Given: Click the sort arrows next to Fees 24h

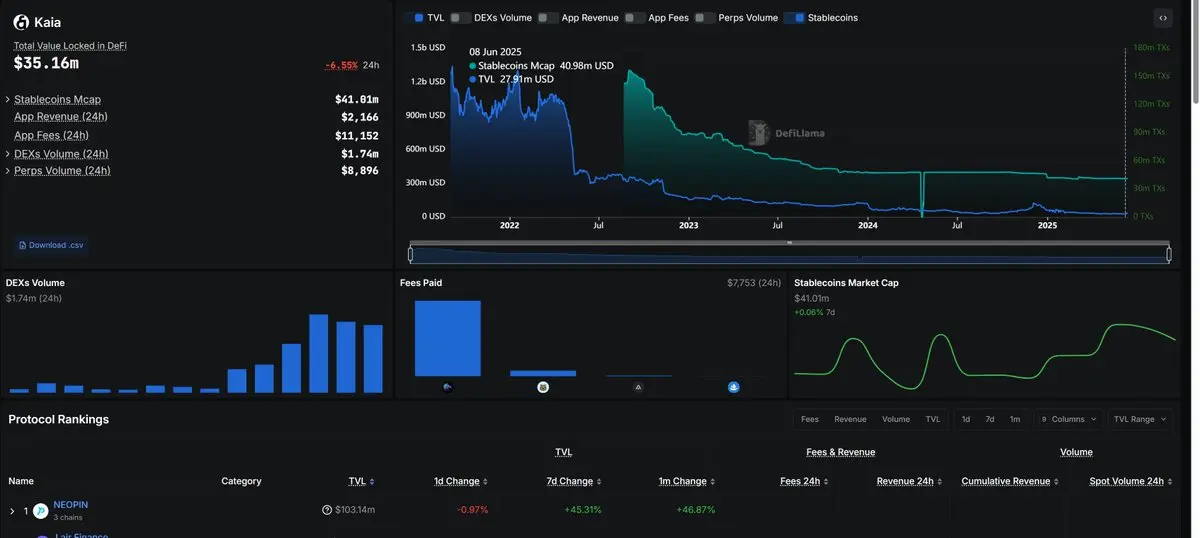Looking at the screenshot, I should click(826, 482).
